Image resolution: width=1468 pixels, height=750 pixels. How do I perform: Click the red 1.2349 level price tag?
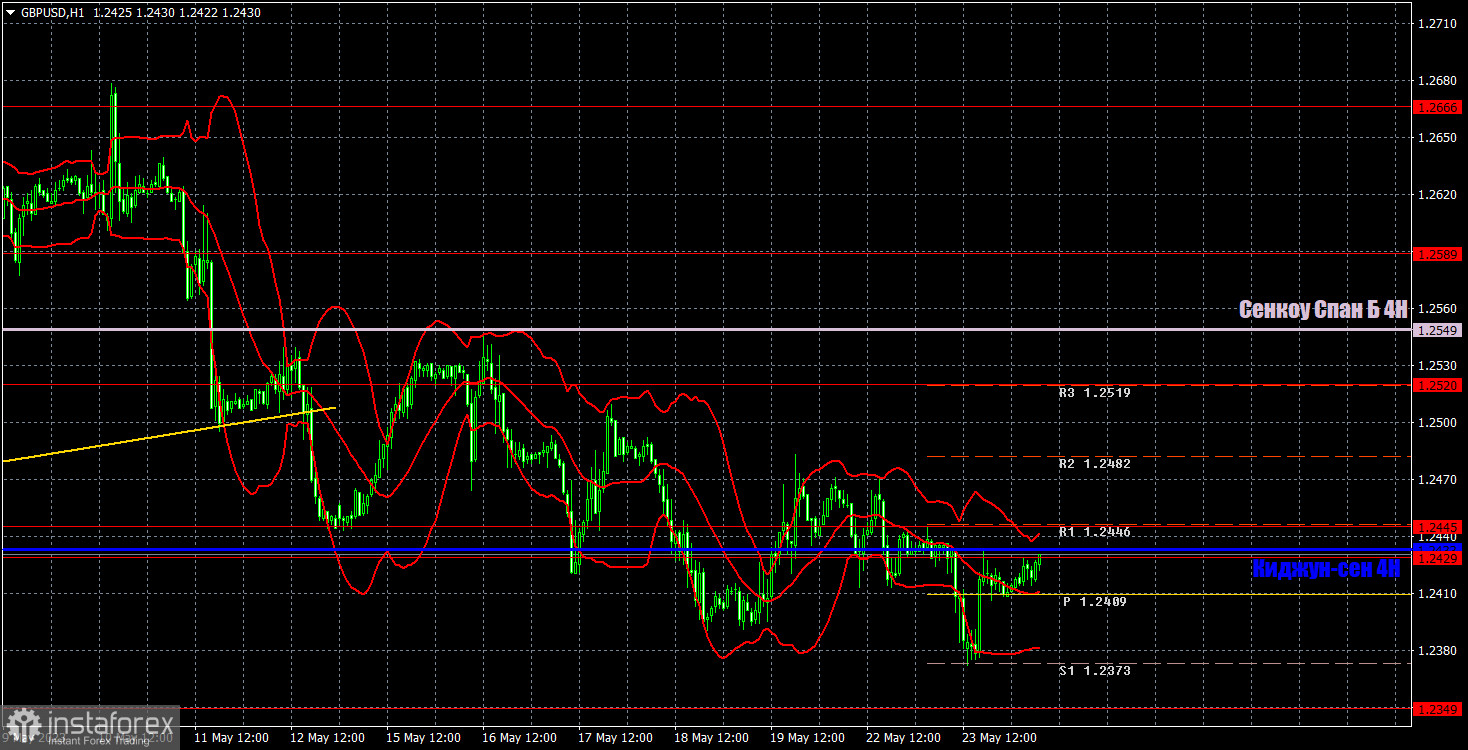pyautogui.click(x=1439, y=709)
